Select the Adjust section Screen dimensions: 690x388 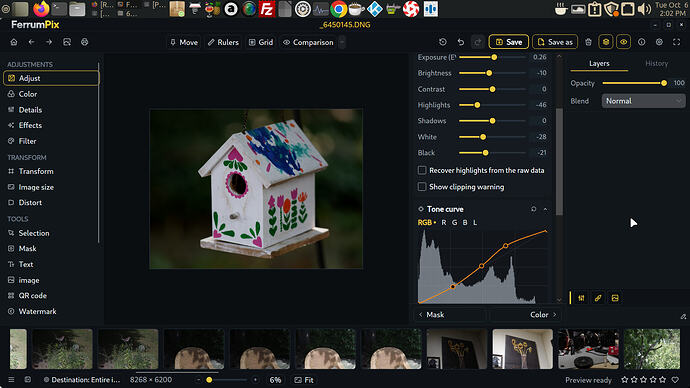point(51,78)
